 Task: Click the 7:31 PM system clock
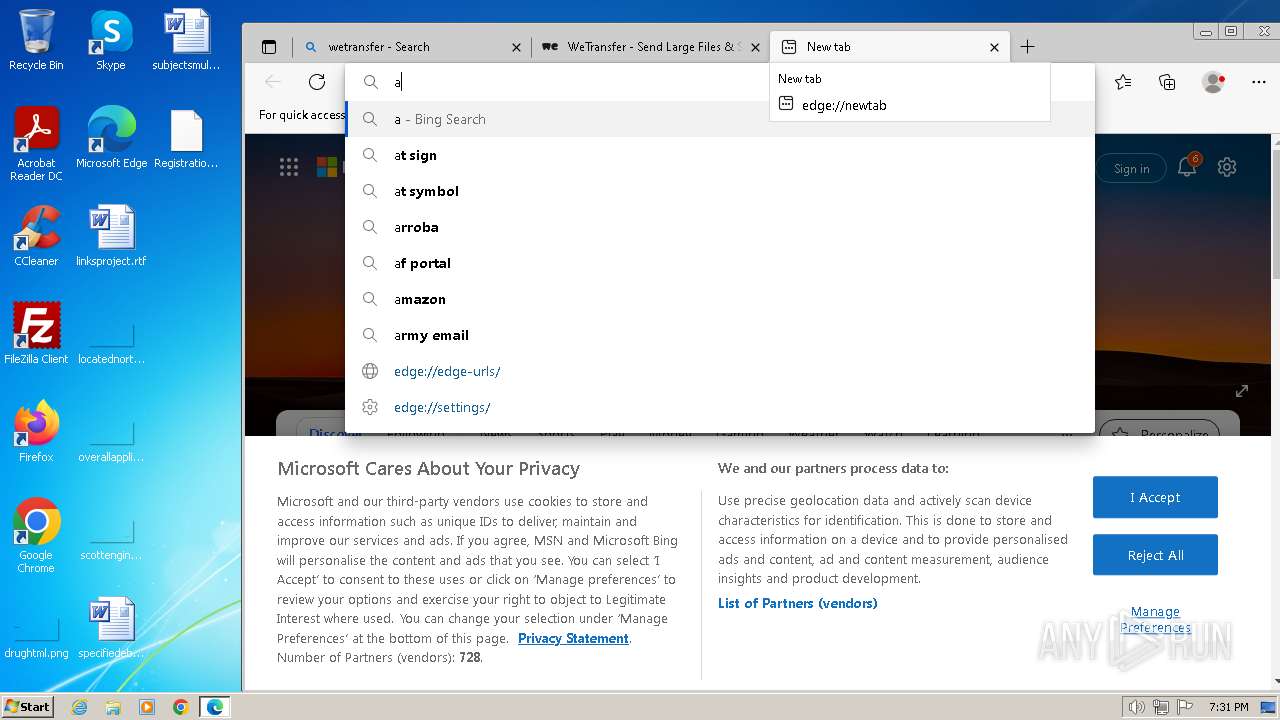coord(1228,707)
